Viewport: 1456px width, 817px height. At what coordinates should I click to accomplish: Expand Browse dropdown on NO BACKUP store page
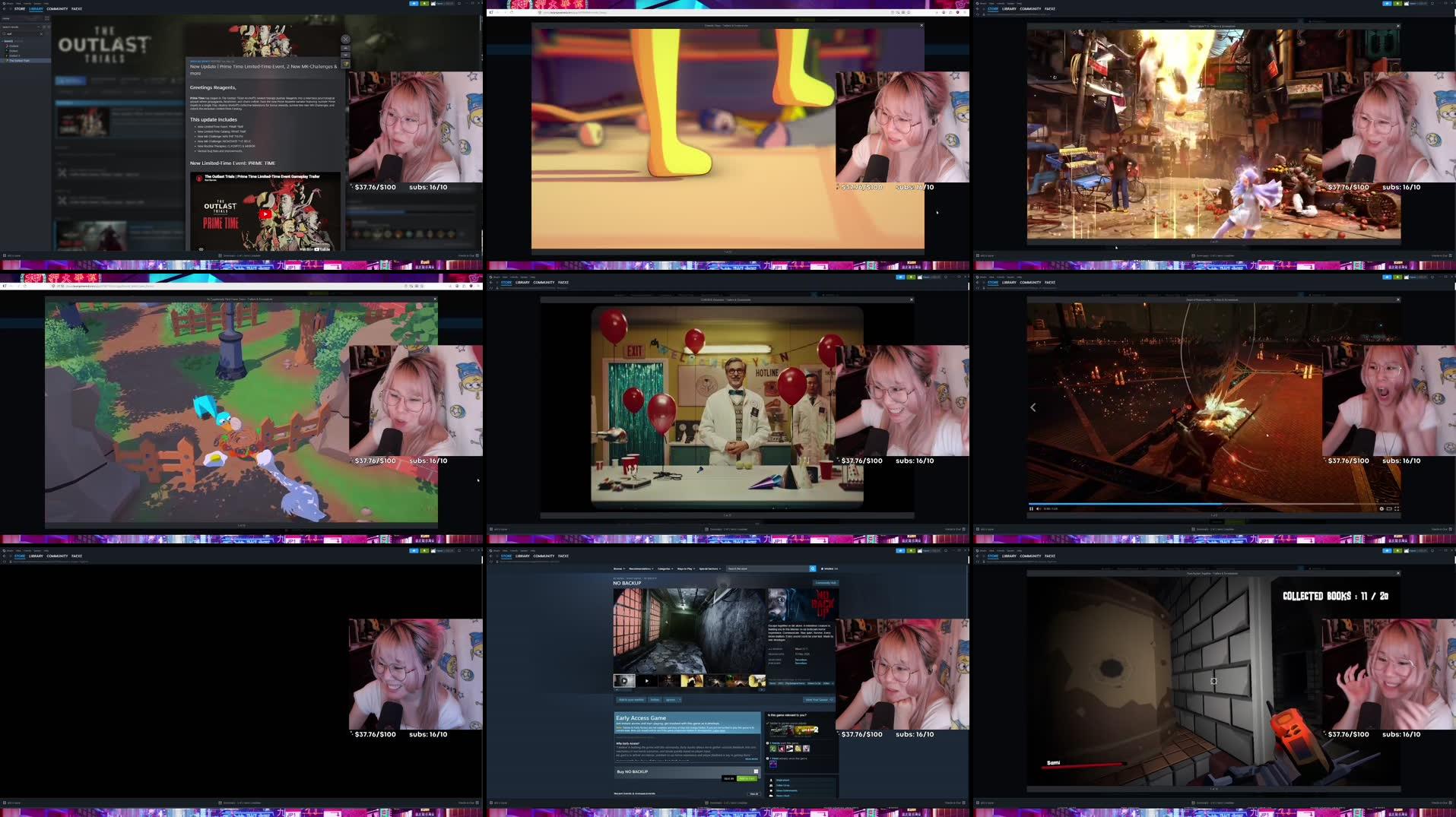[619, 568]
